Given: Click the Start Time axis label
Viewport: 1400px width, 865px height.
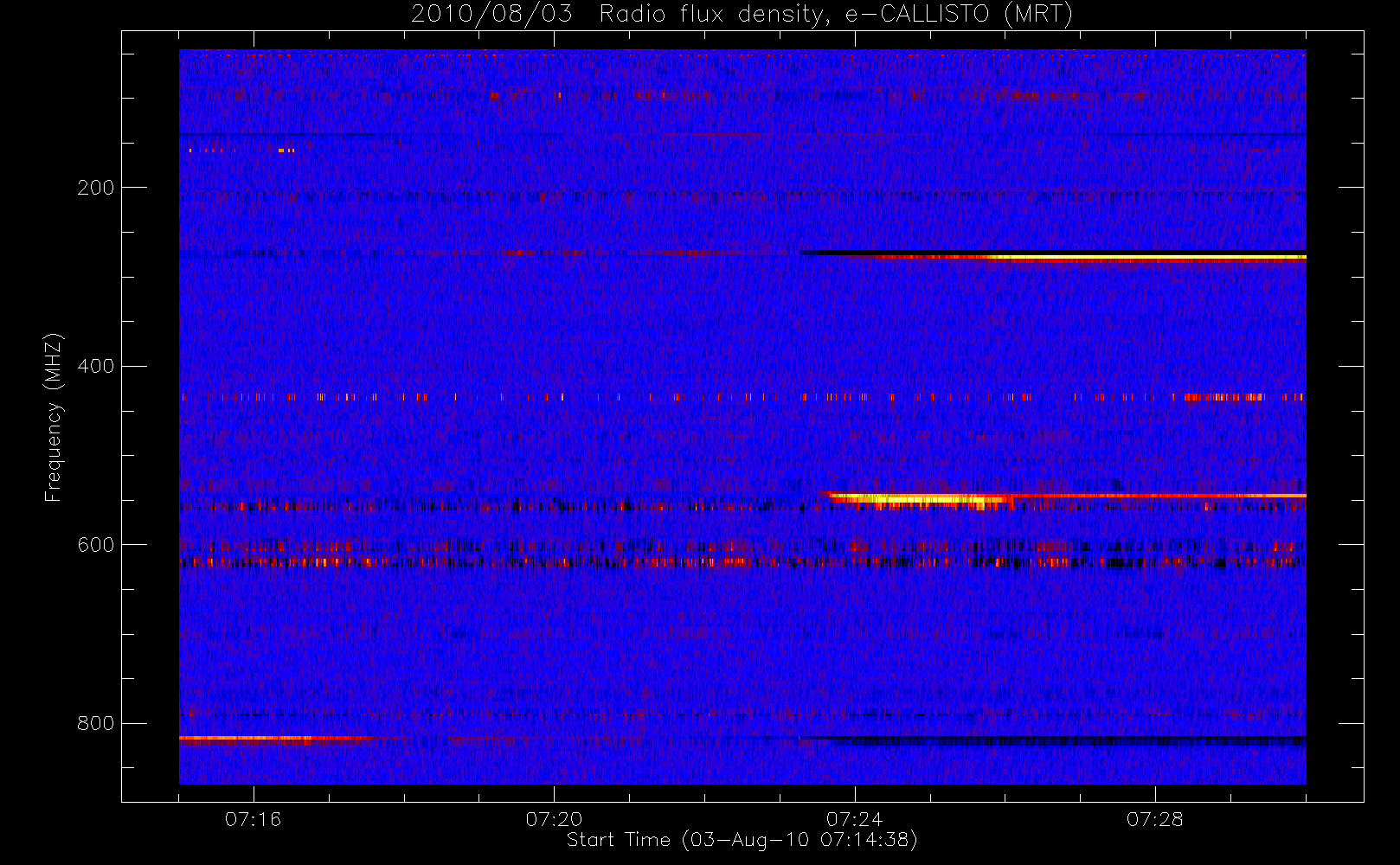Looking at the screenshot, I should [742, 840].
